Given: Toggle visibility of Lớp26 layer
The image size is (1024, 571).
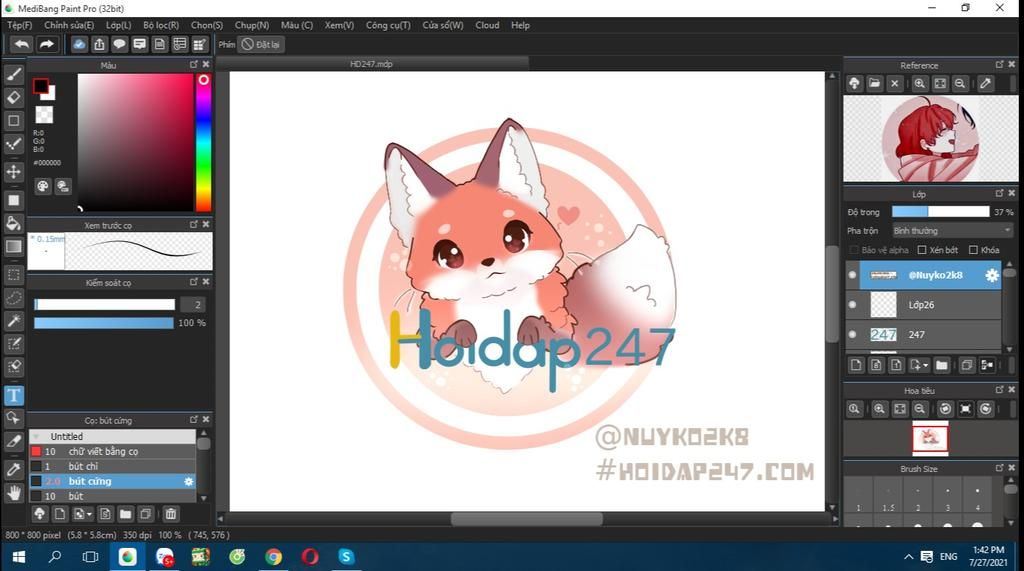Looking at the screenshot, I should (x=852, y=304).
